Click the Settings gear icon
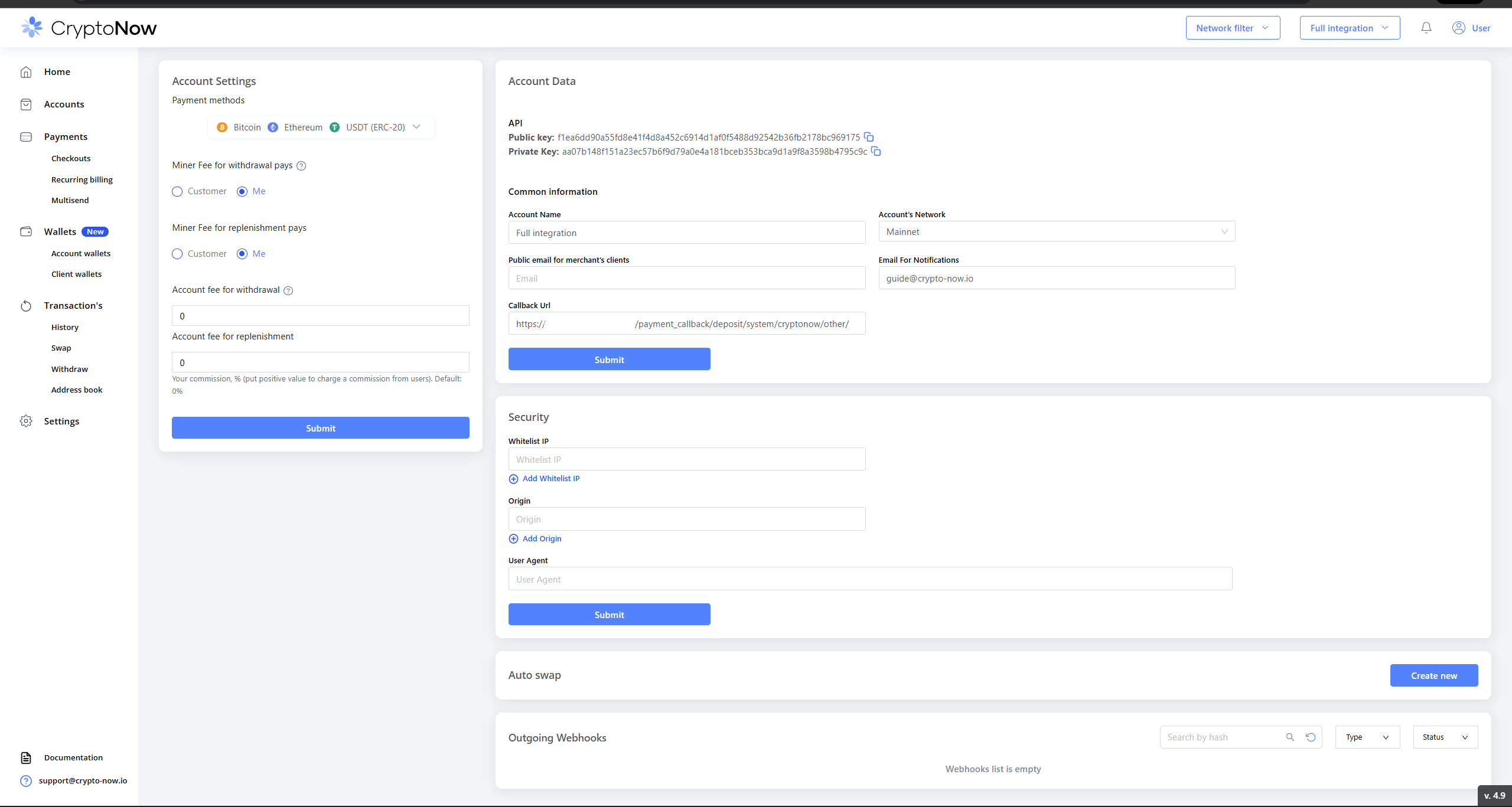Screen dimensions: 1512x807 26,421
